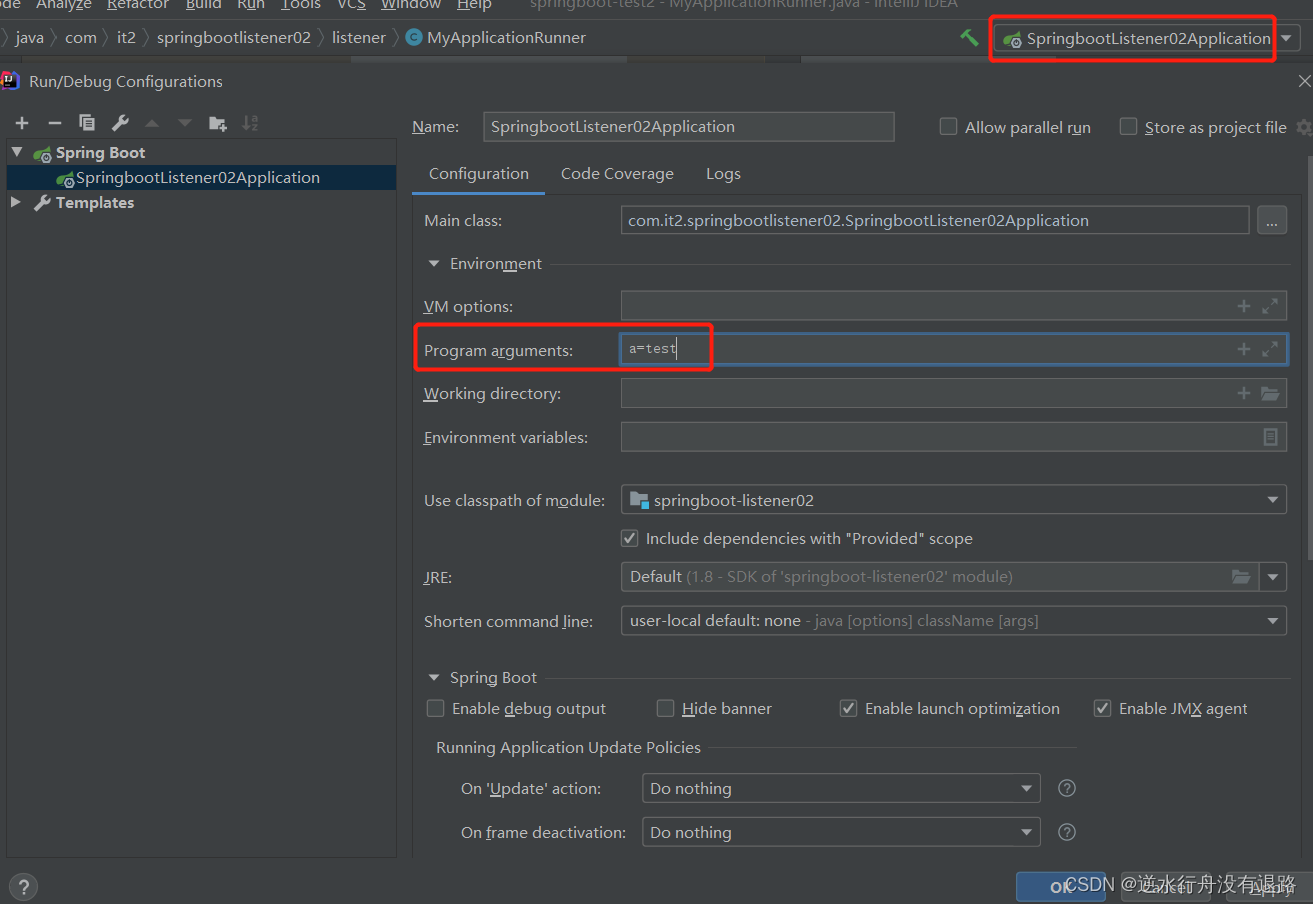Remove selected configuration with minus icon
Viewport: 1313px width, 904px height.
coord(55,123)
